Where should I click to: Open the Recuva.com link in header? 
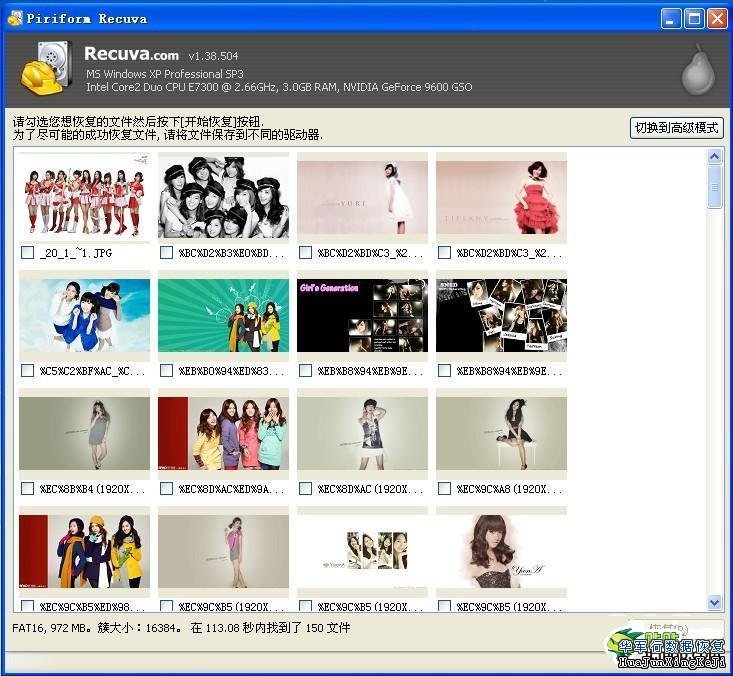(x=131, y=54)
